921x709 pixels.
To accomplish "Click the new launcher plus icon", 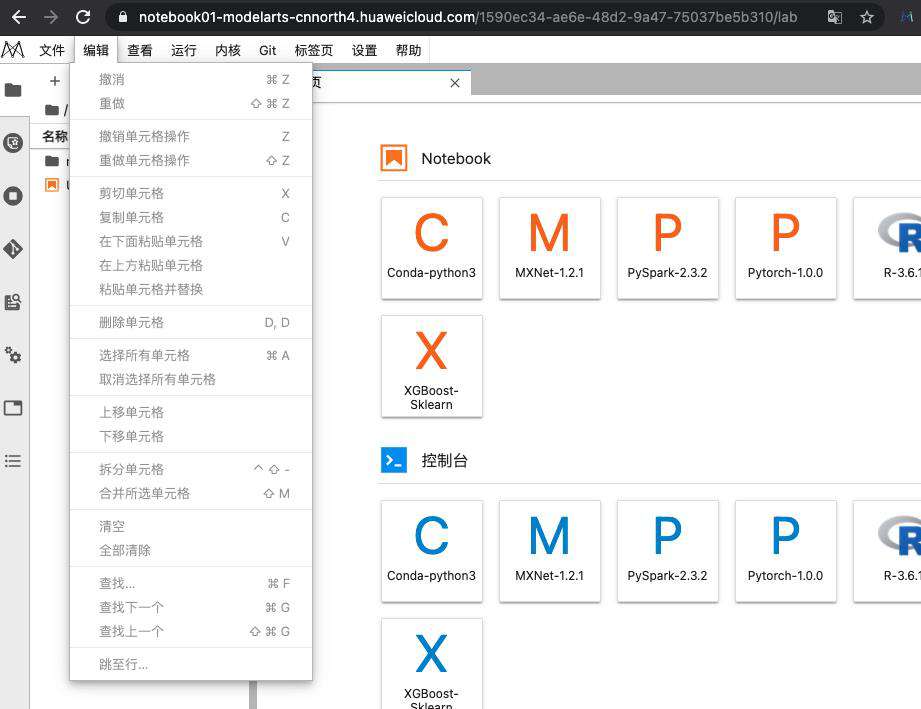I will click(55, 81).
